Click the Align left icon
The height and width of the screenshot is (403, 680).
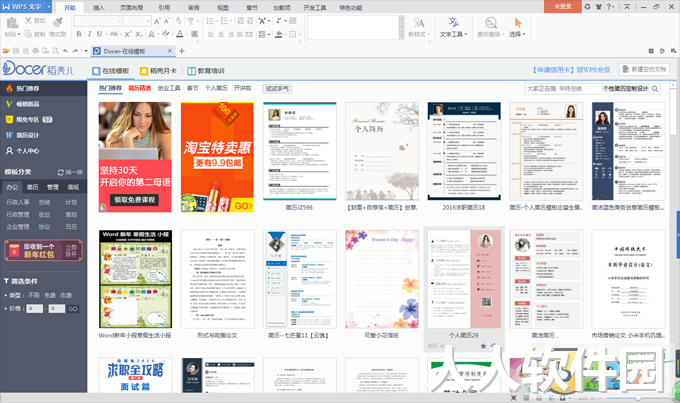tap(211, 34)
